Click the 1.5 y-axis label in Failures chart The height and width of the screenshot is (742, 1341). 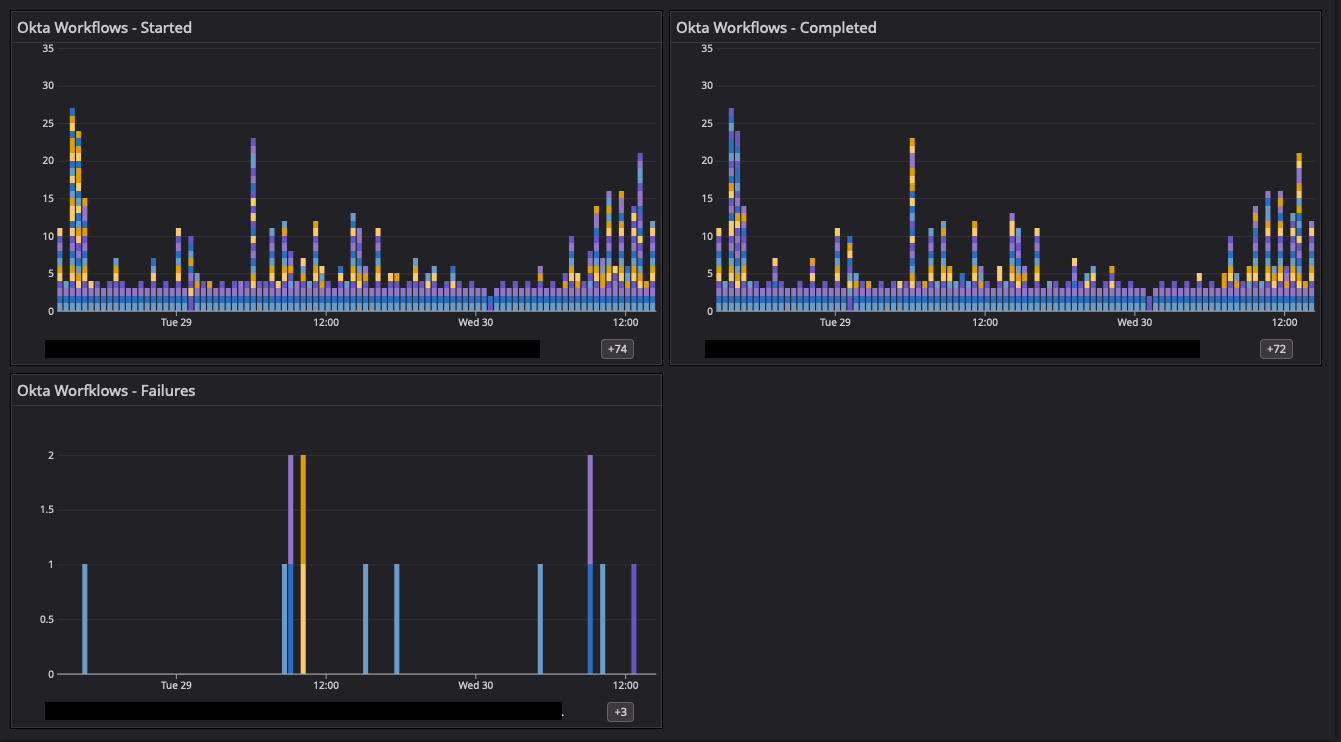coord(46,510)
